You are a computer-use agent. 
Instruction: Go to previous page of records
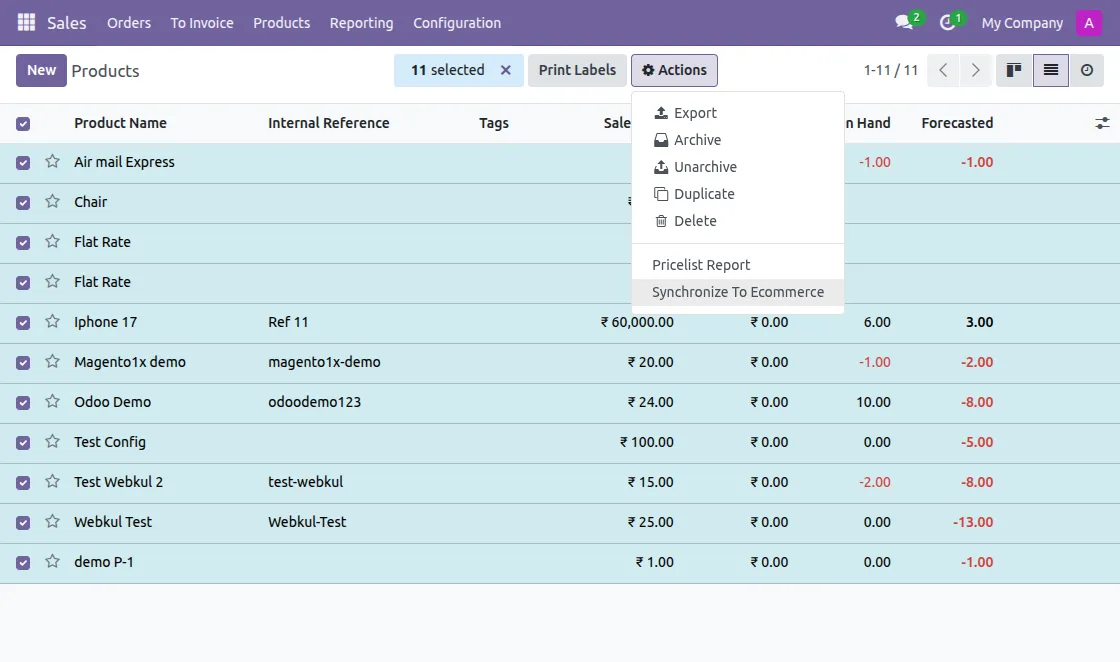click(x=943, y=70)
